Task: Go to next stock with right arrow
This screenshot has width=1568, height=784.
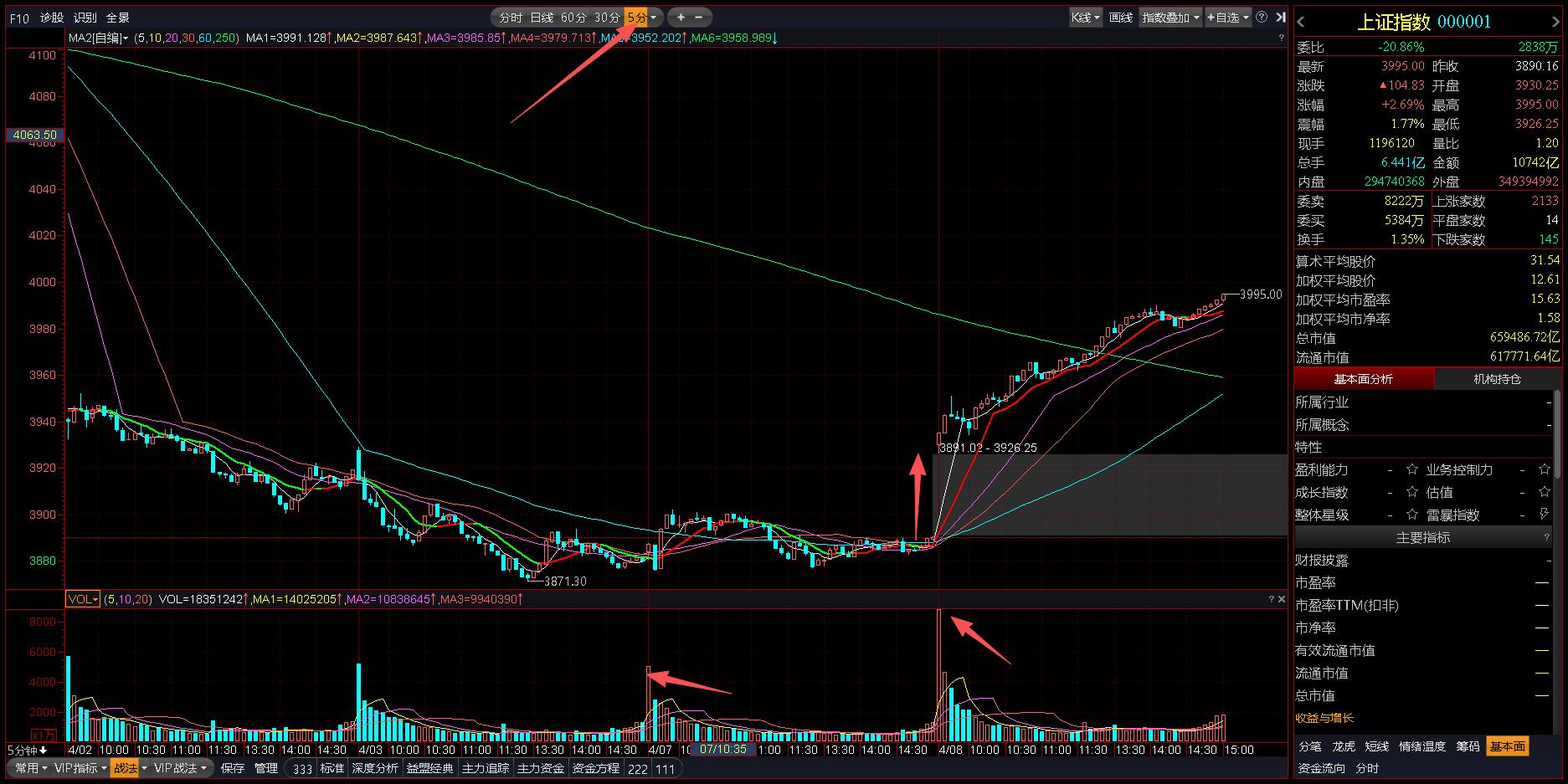Action: click(x=1556, y=23)
